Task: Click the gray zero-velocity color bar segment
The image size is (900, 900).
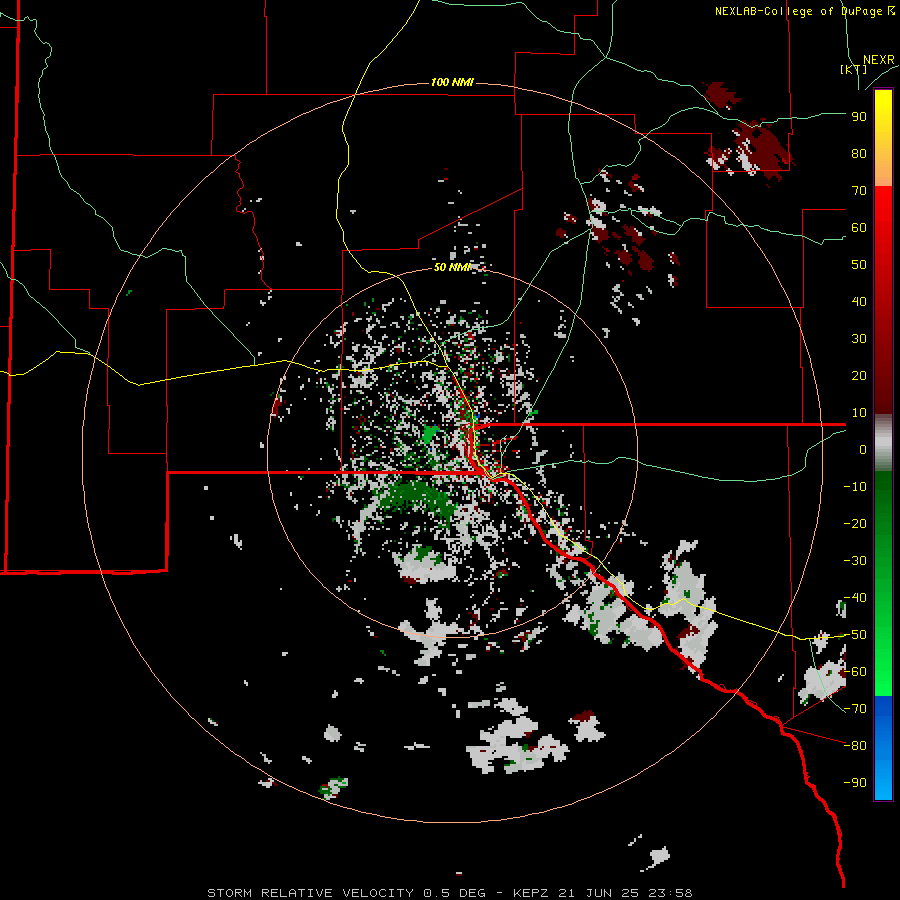Action: pyautogui.click(x=883, y=443)
